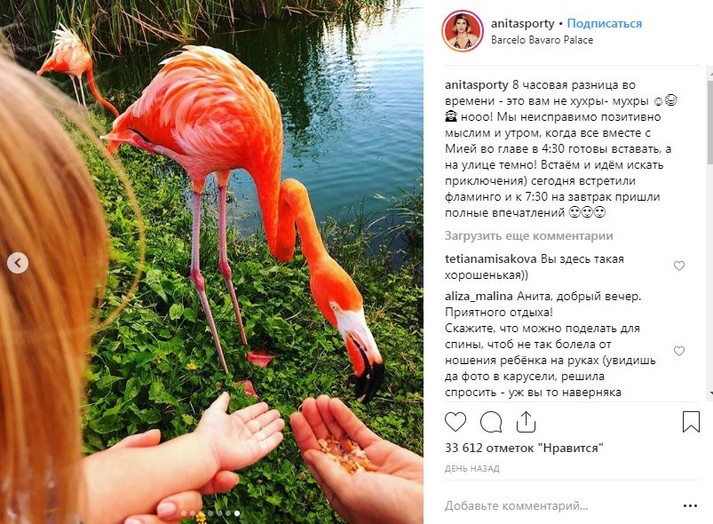Open the ДЕНЬ НАЗАД post timestamp
This screenshot has width=713, height=524.
[472, 469]
